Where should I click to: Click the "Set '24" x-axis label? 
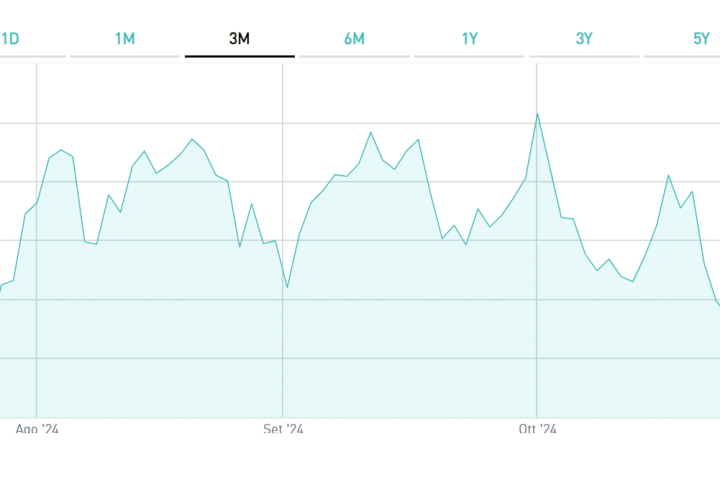[x=283, y=429]
